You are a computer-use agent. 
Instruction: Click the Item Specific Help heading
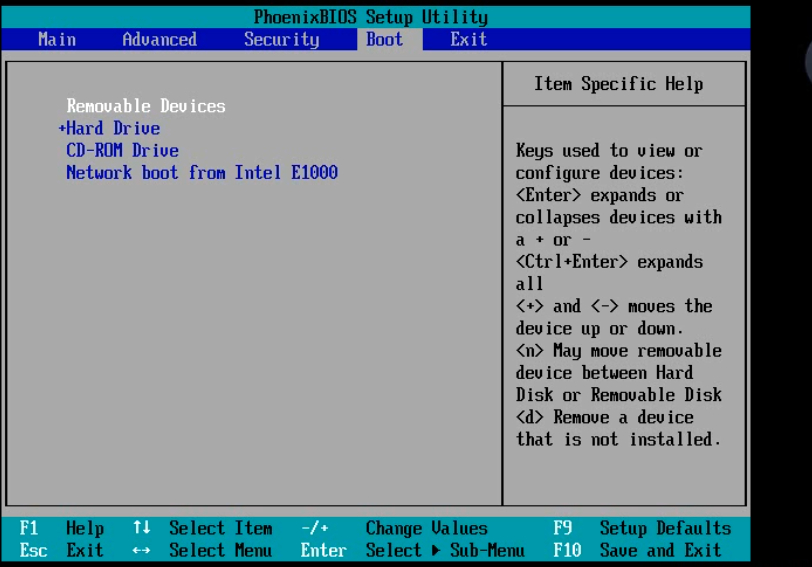(619, 84)
